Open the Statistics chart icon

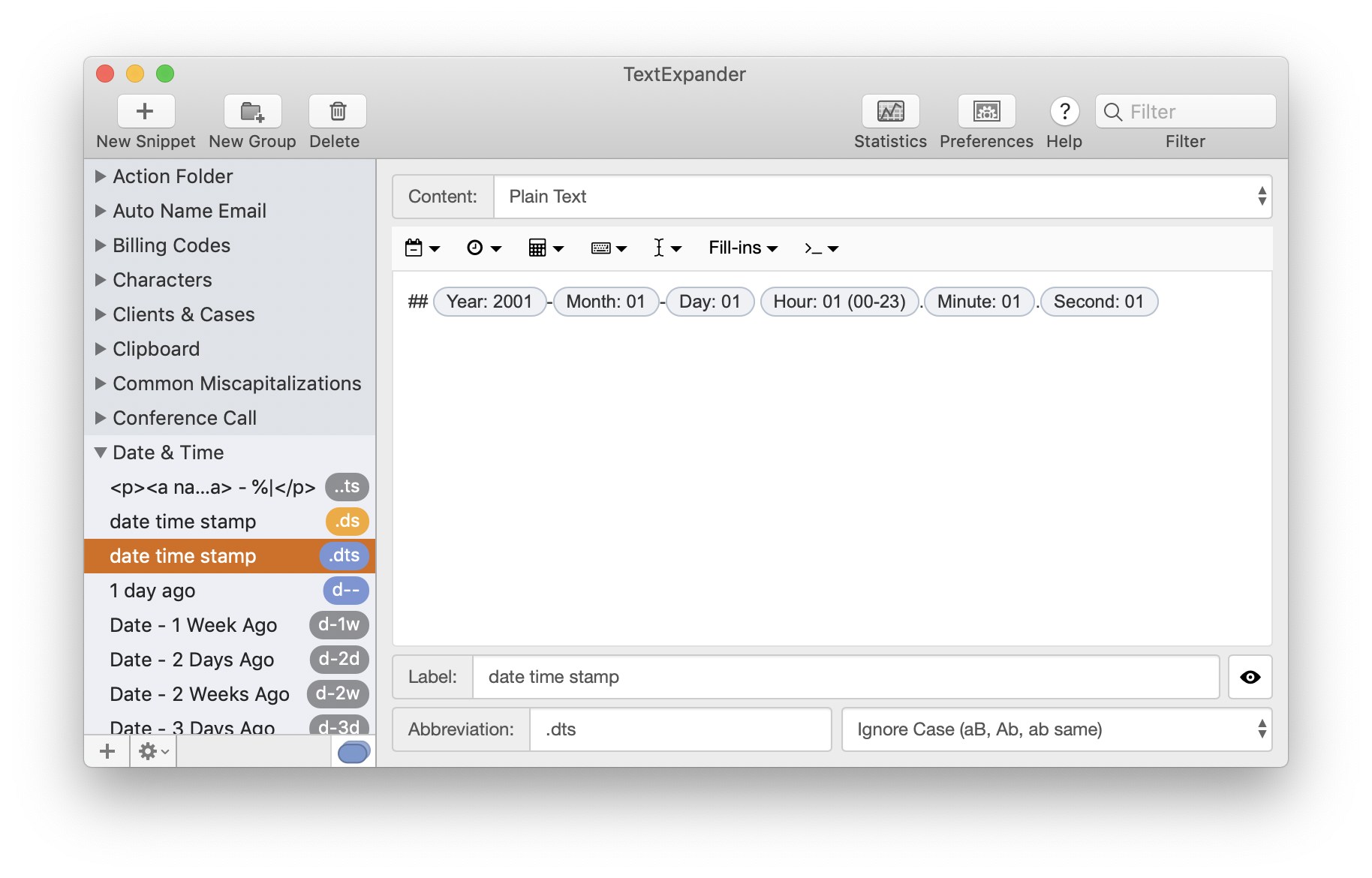(890, 112)
